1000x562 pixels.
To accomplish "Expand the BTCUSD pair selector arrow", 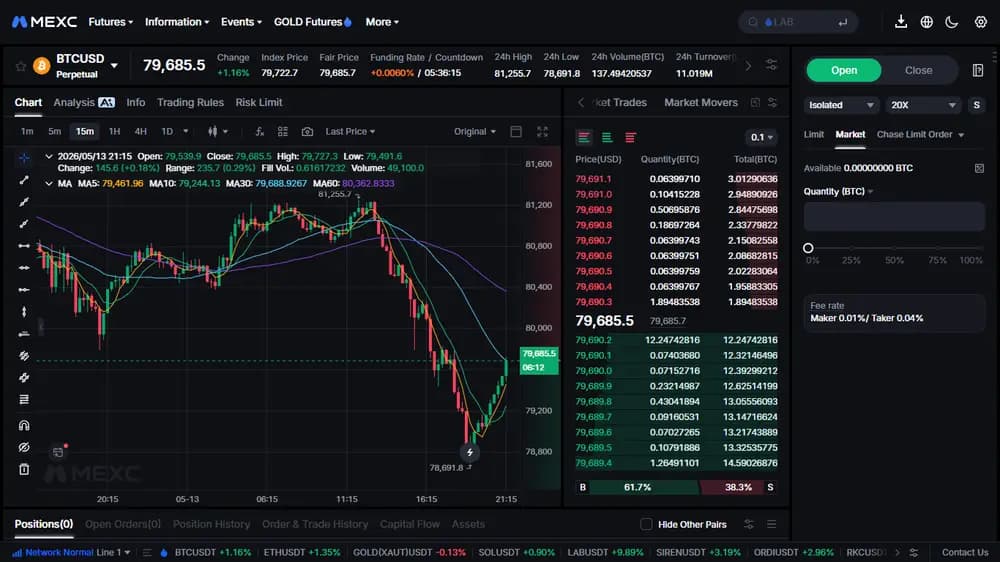I will coord(114,65).
